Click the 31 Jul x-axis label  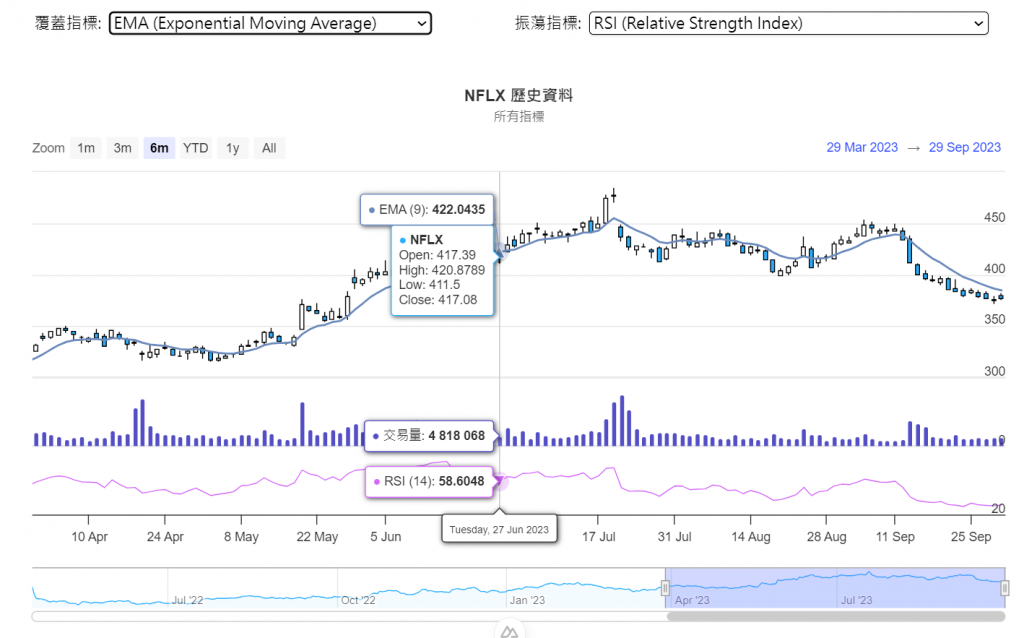point(675,537)
